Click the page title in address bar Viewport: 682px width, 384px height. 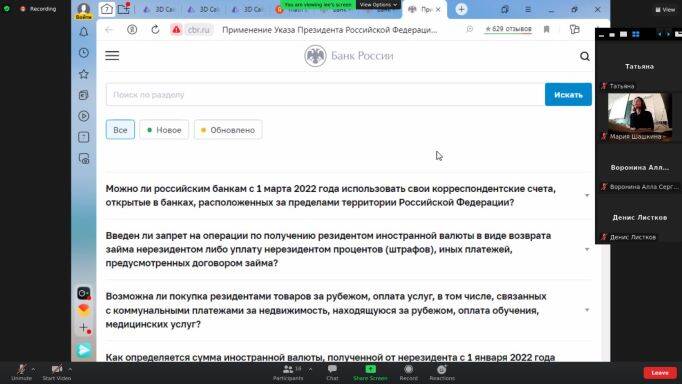point(329,30)
